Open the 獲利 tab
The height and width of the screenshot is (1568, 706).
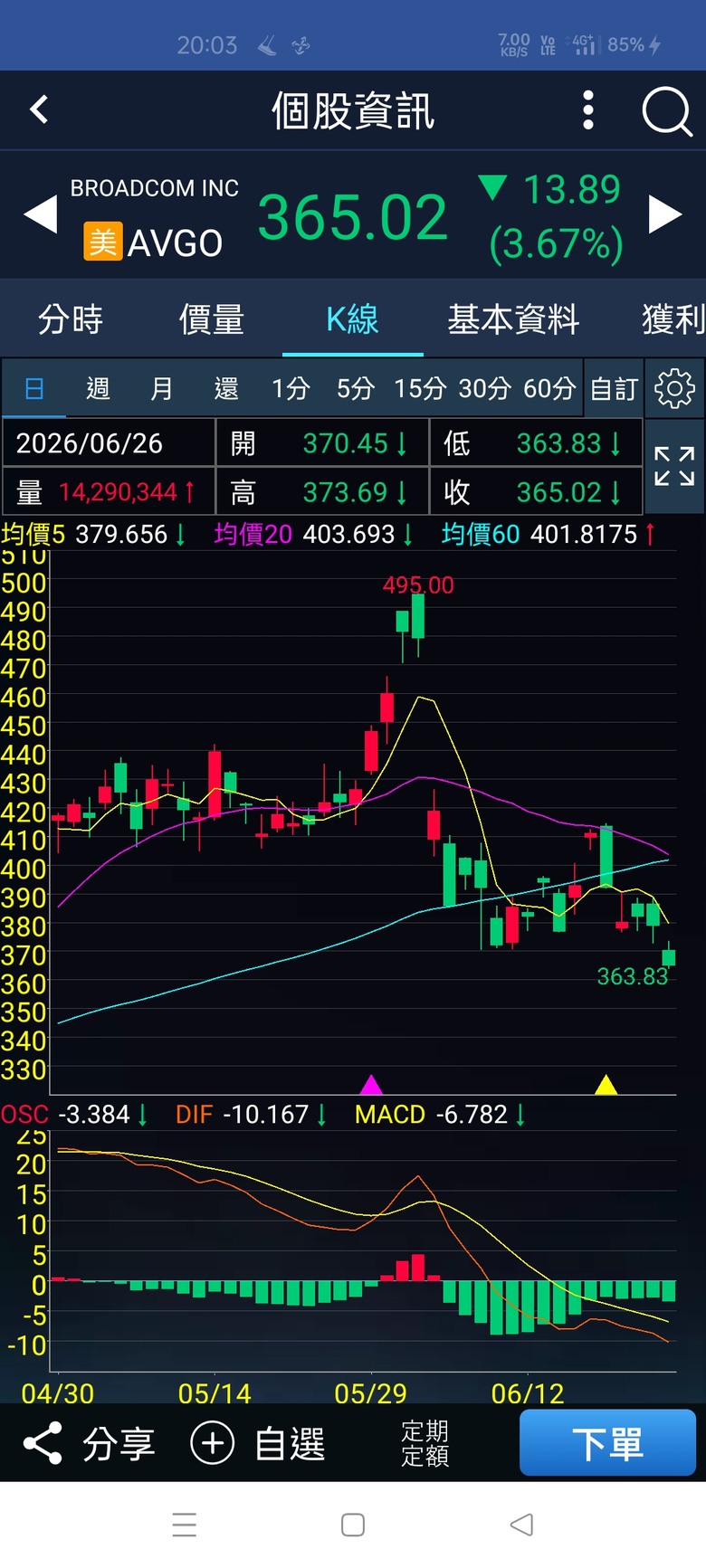point(673,319)
